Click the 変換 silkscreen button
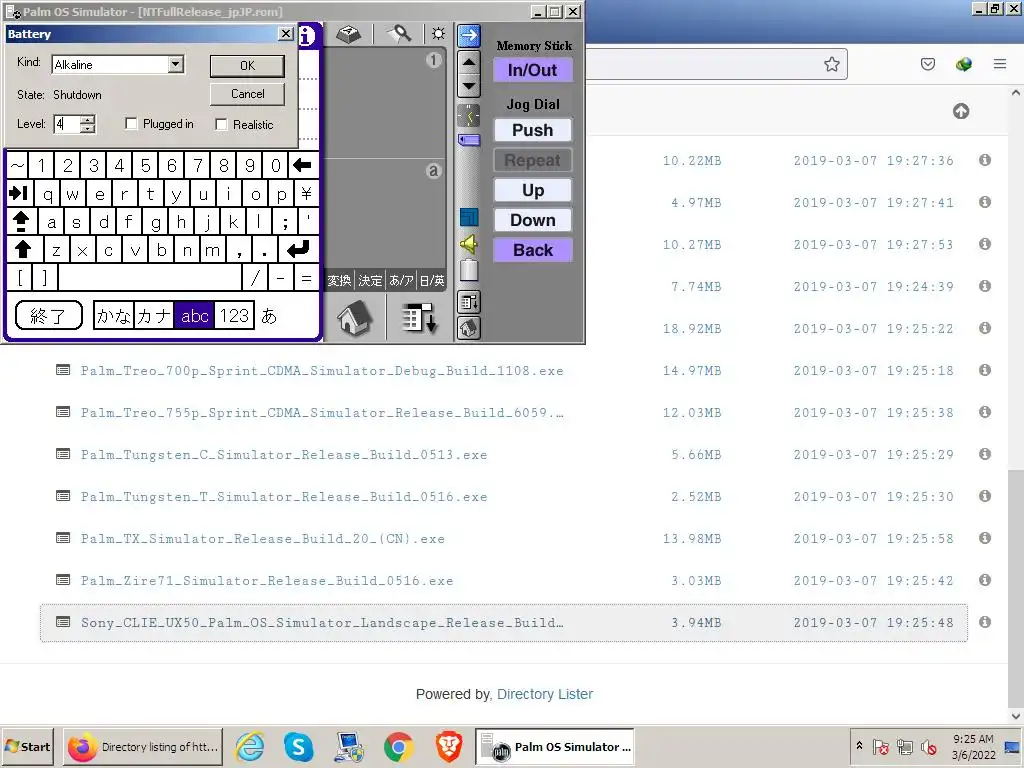1024x768 pixels. click(340, 281)
